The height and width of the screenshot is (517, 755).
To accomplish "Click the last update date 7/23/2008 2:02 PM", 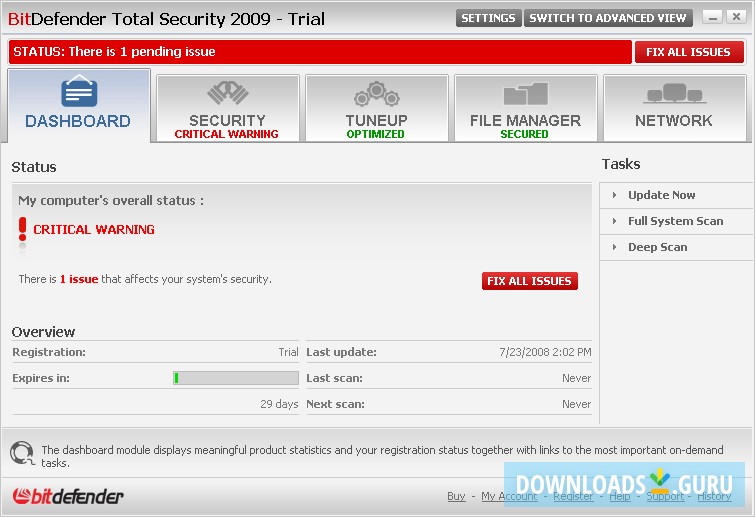I will point(545,352).
